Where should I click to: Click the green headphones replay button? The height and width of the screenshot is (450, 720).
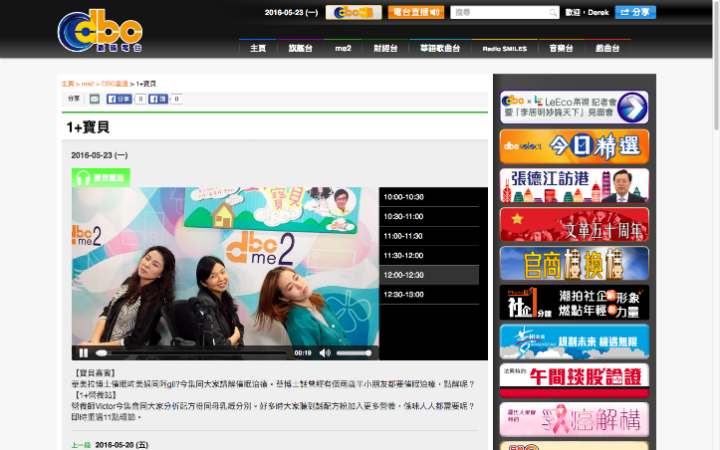coord(101,178)
